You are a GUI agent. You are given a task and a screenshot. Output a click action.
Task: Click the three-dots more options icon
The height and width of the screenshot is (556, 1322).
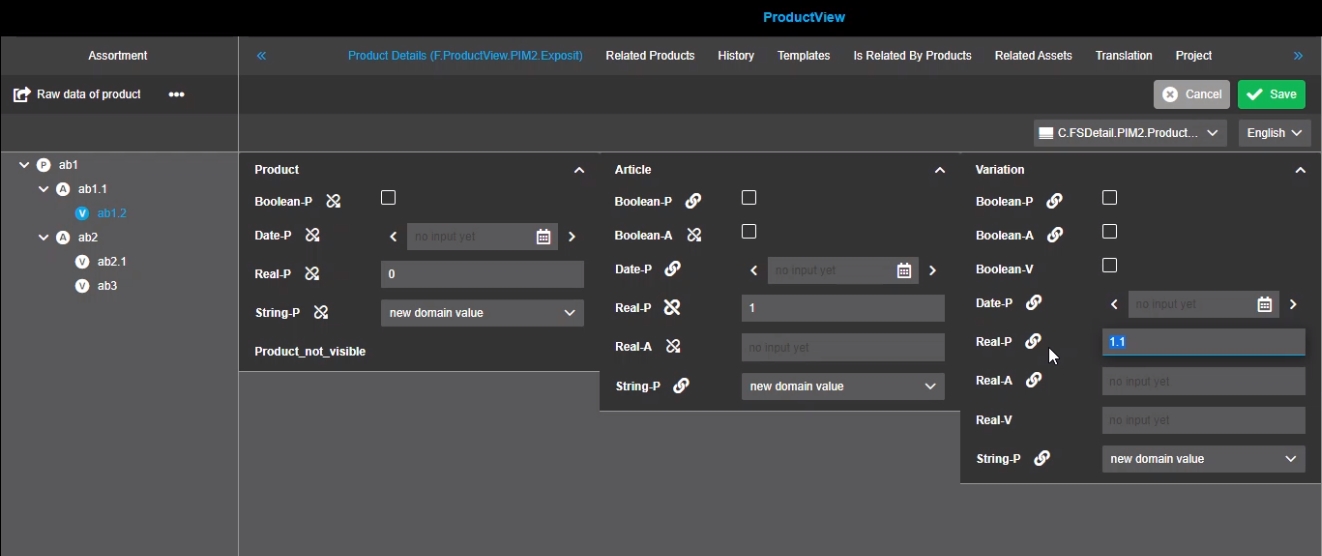[x=177, y=94]
